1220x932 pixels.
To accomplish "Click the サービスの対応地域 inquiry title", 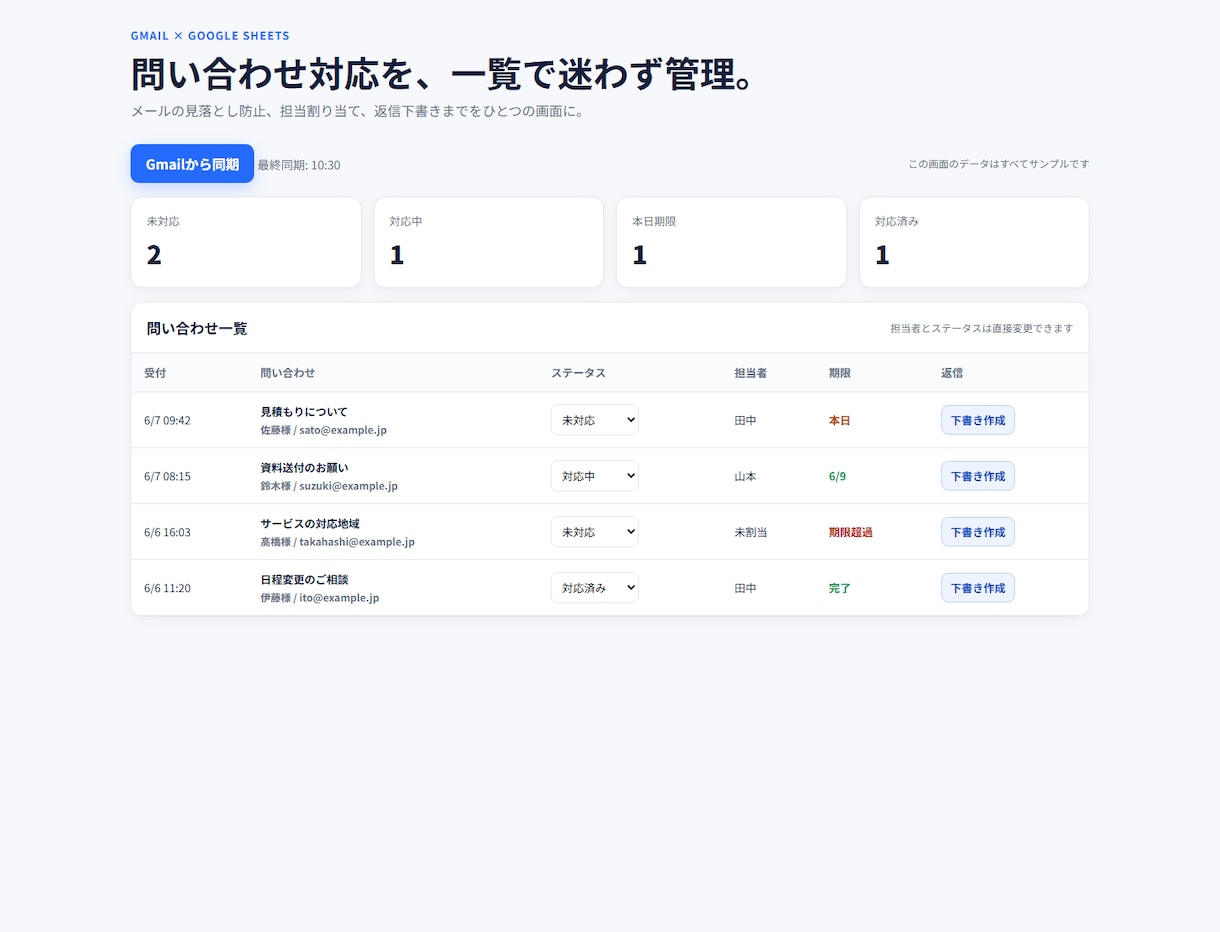I will 310,523.
